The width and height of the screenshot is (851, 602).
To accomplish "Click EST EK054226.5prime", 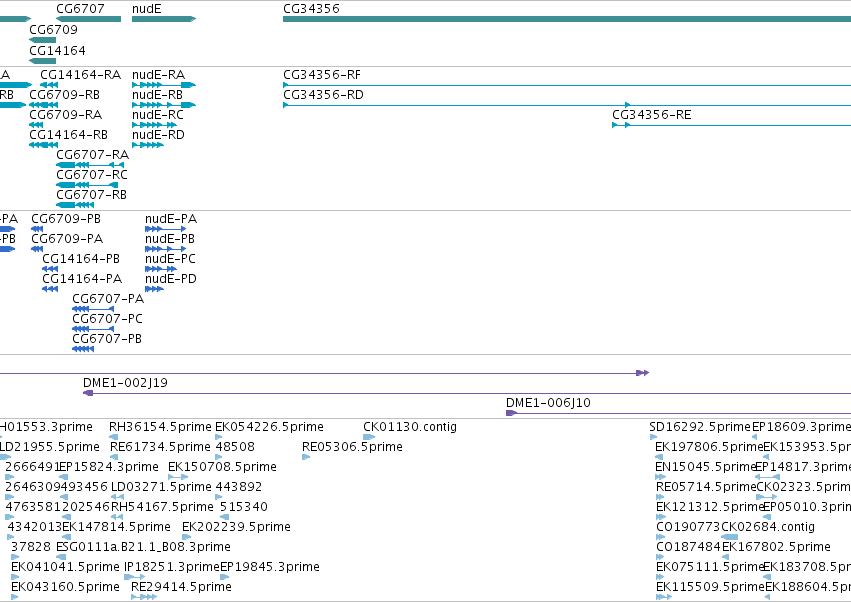I will [x=219, y=437].
